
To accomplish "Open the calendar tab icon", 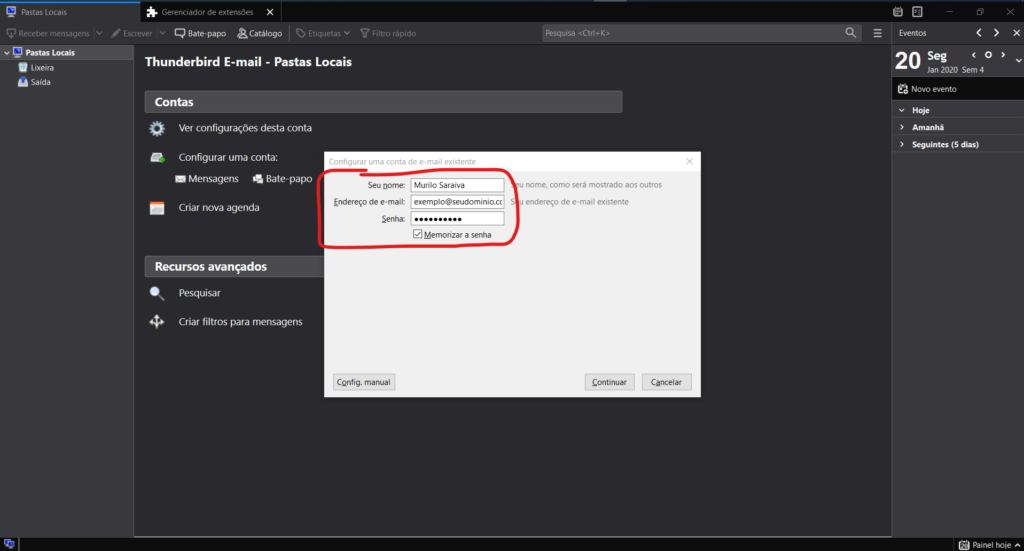I will [898, 12].
